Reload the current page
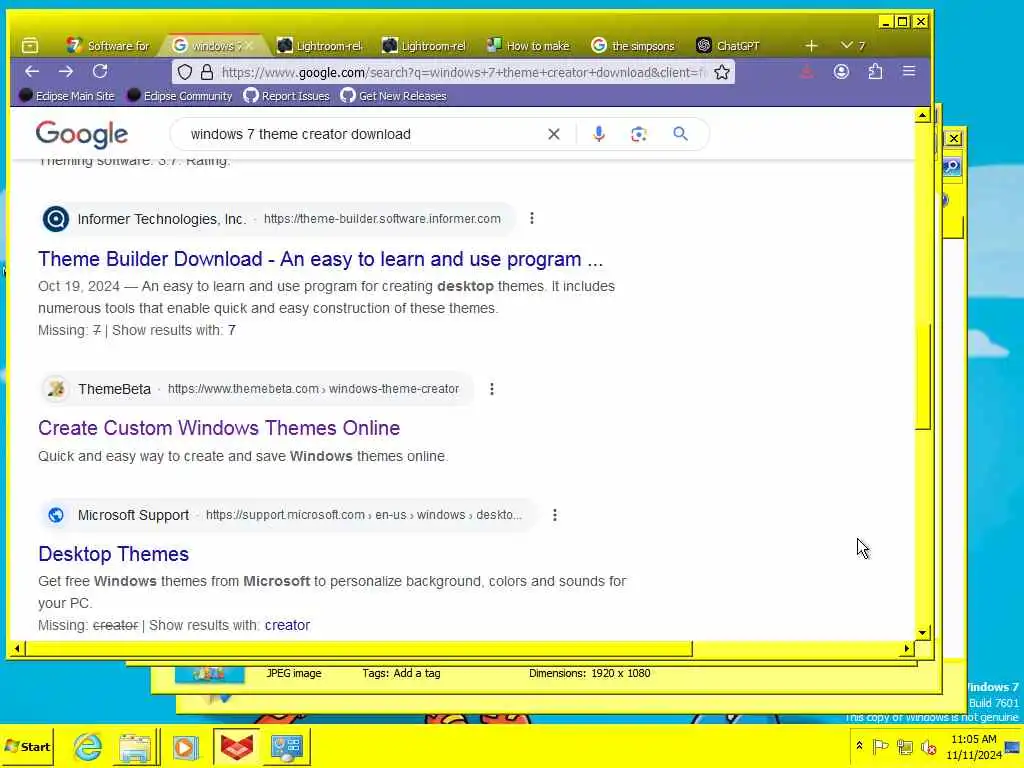 click(100, 71)
